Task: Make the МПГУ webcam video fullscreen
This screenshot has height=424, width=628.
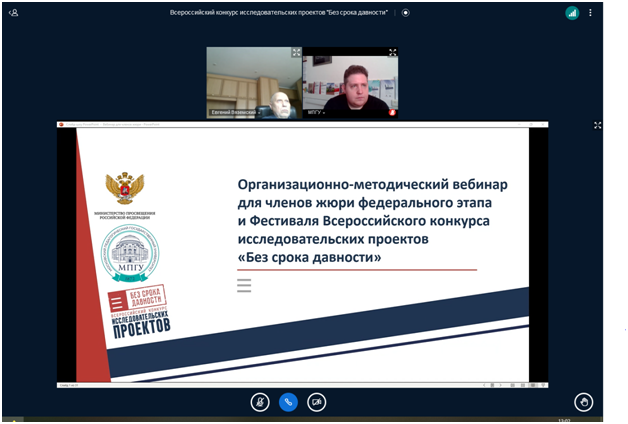Action: click(x=392, y=53)
